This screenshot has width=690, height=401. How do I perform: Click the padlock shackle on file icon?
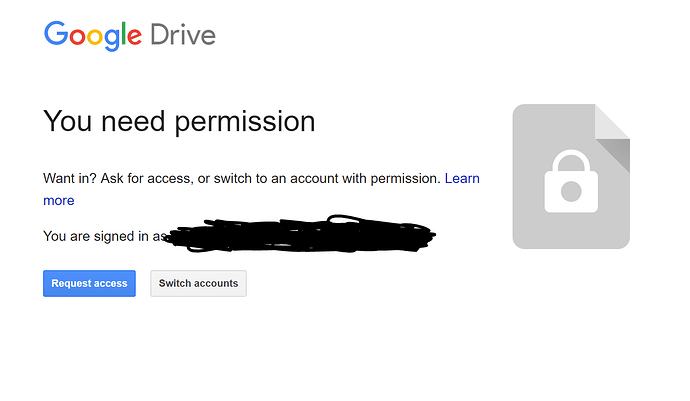click(570, 162)
